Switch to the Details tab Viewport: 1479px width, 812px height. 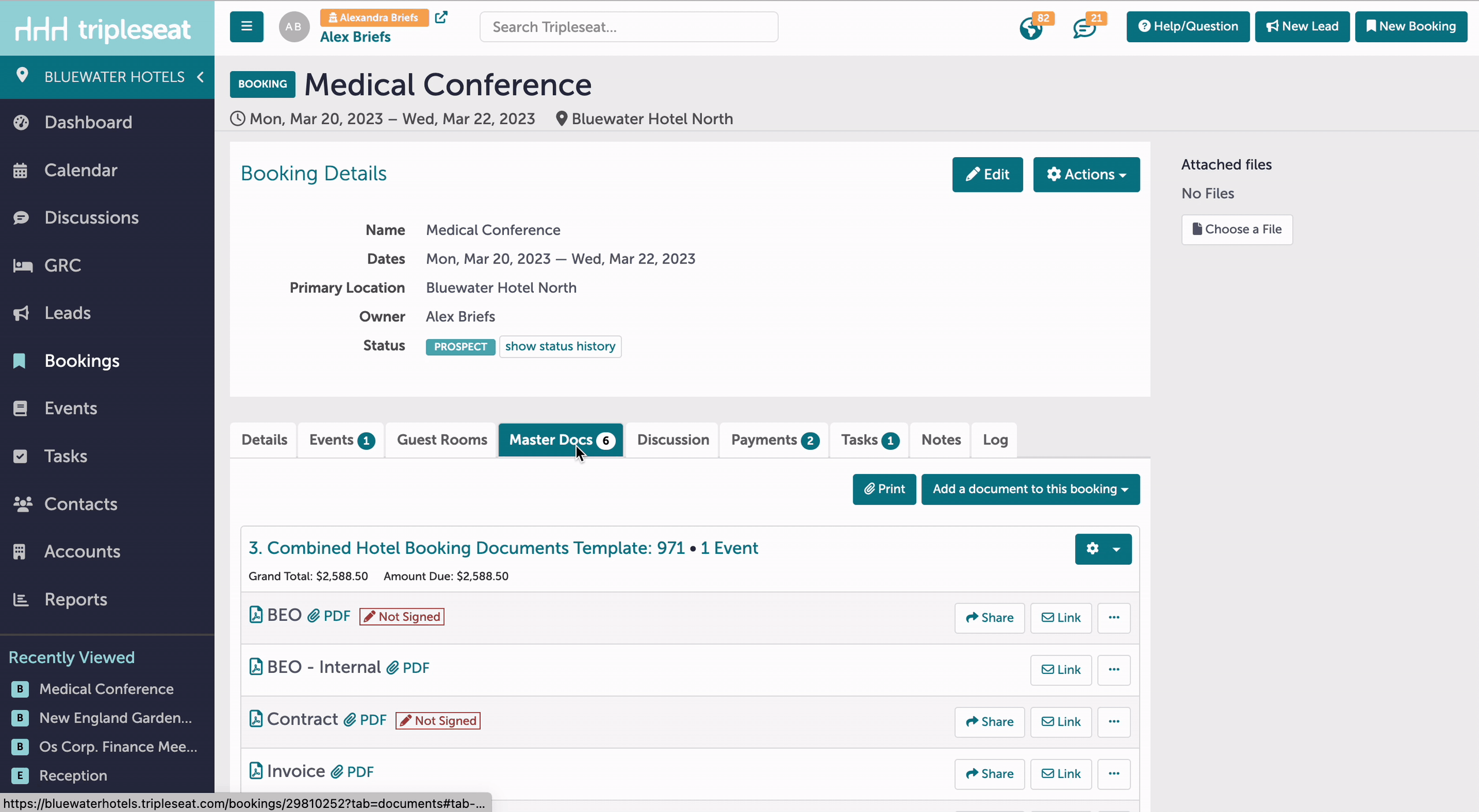point(264,440)
